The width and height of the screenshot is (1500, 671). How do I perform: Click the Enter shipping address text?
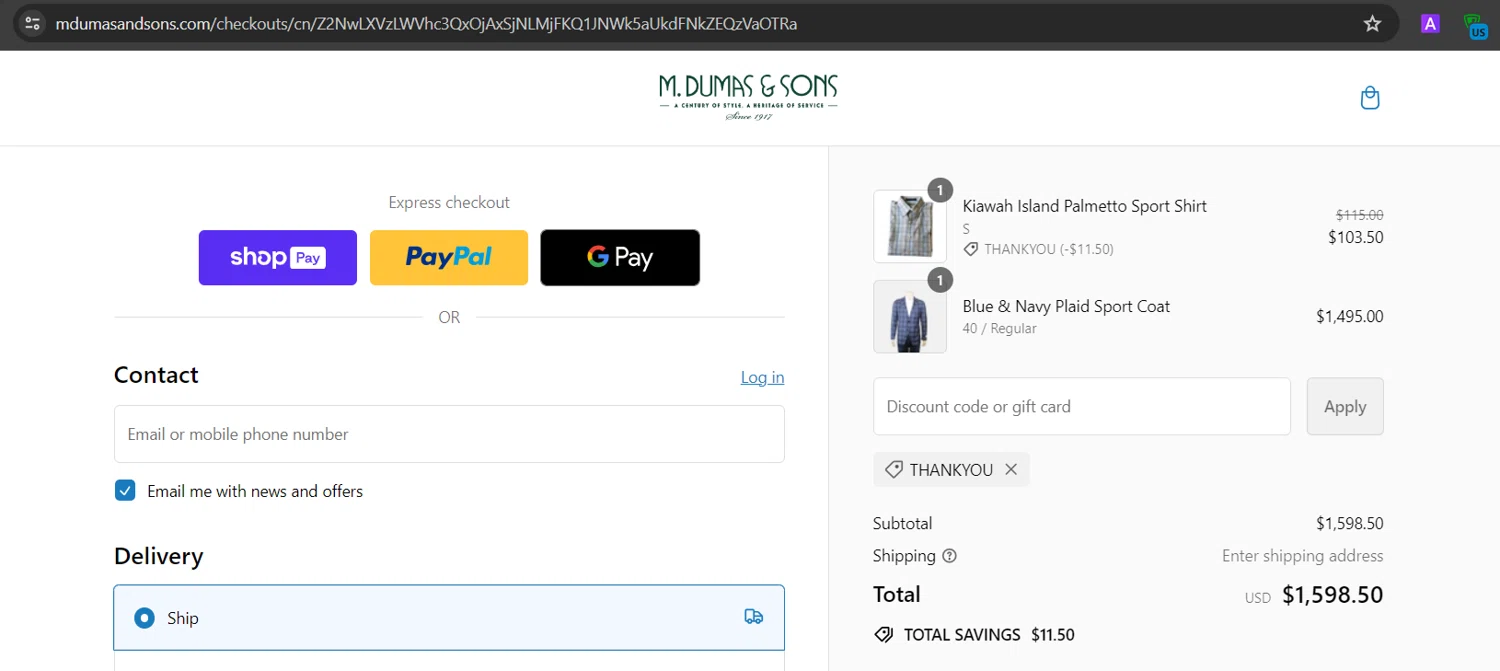[1303, 556]
